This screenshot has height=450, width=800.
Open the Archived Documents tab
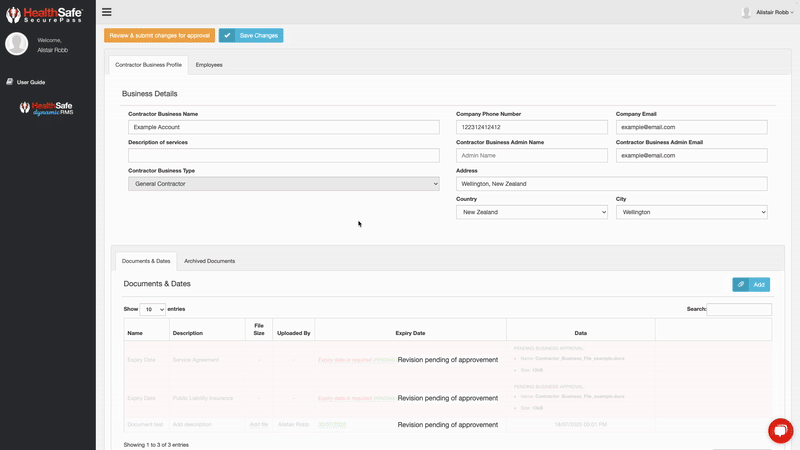209,261
